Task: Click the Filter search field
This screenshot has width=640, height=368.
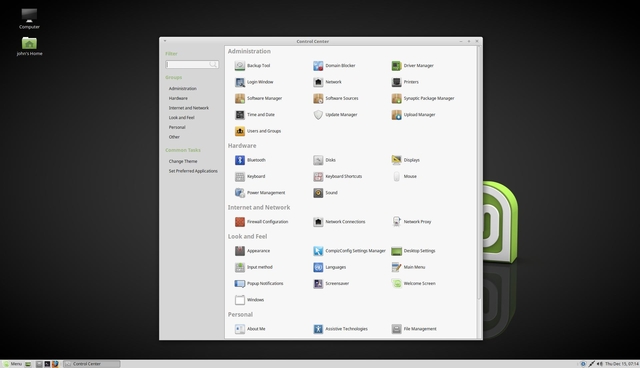Action: point(192,64)
